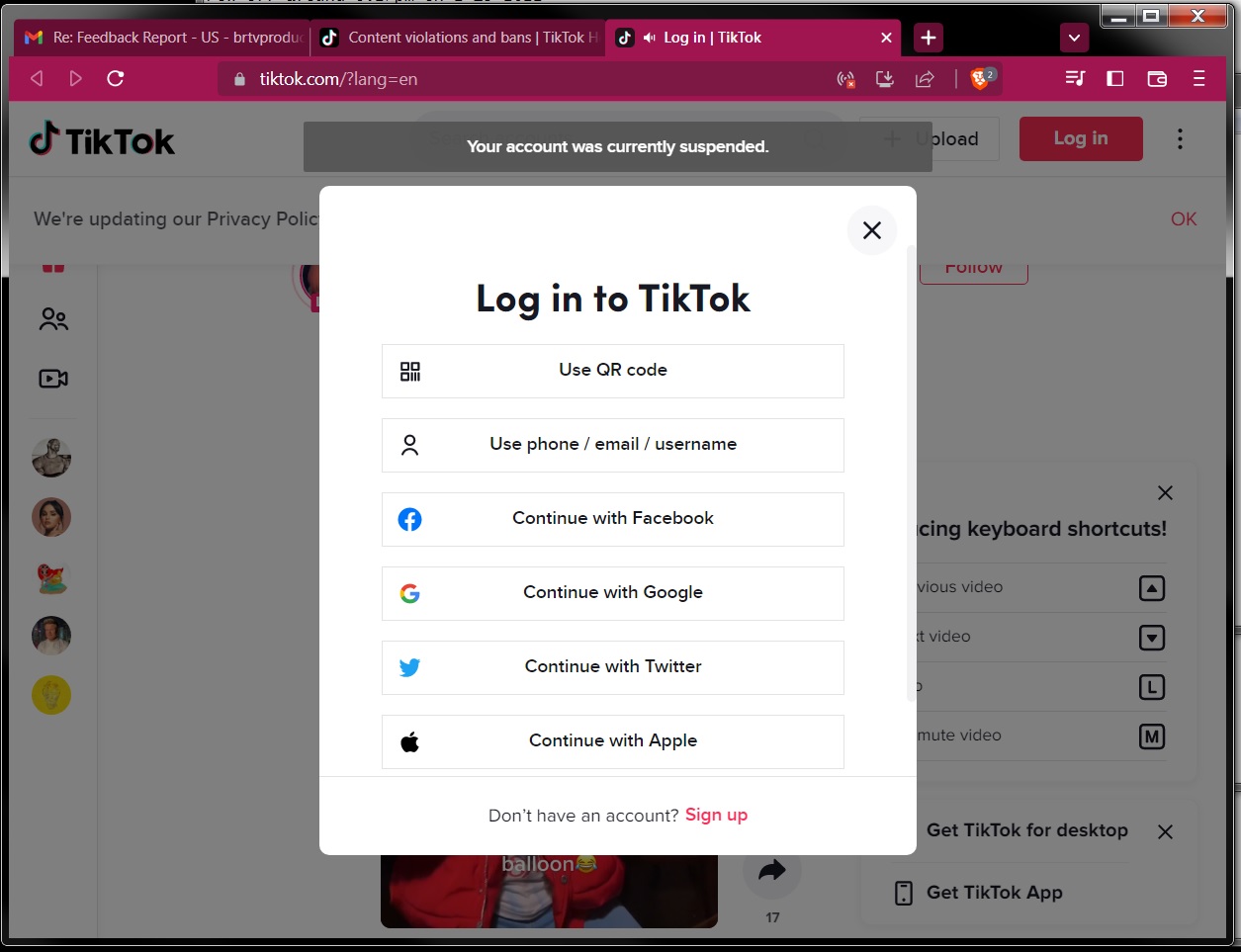Switch to the Re: Feedback Report Gmail tab
This screenshot has height=952, width=1241.
pyautogui.click(x=162, y=38)
